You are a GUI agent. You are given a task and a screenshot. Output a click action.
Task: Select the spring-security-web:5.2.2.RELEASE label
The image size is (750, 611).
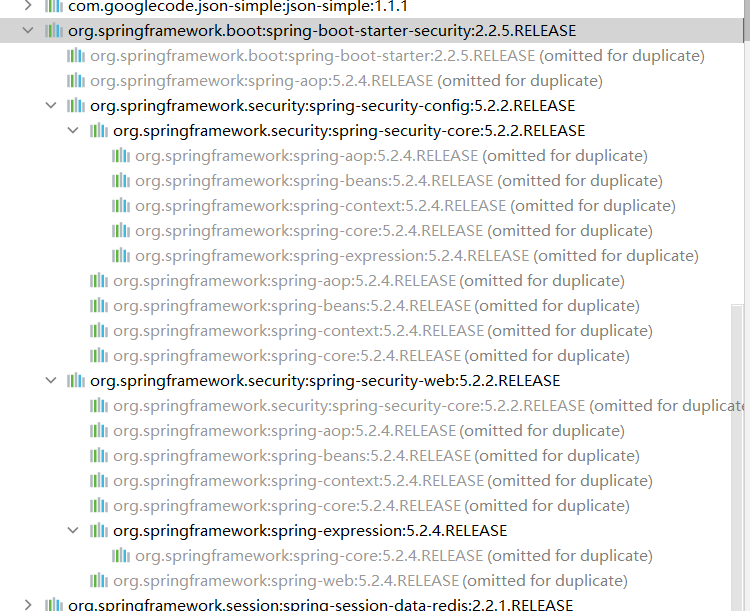click(x=325, y=381)
